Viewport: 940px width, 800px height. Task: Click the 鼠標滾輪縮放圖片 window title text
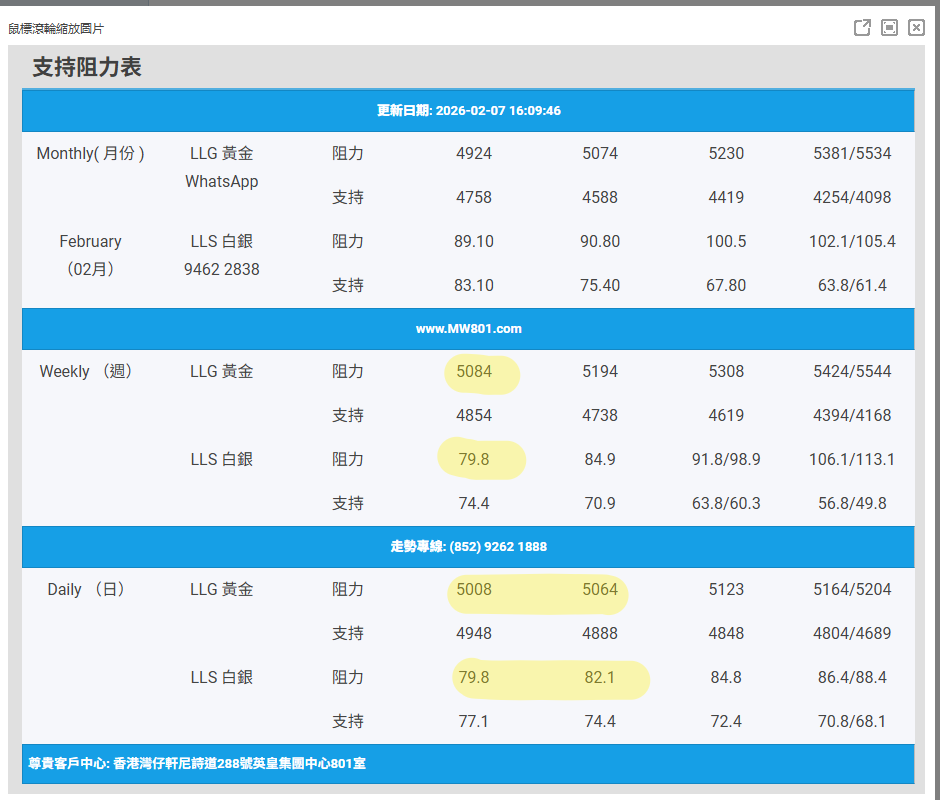click(x=56, y=28)
